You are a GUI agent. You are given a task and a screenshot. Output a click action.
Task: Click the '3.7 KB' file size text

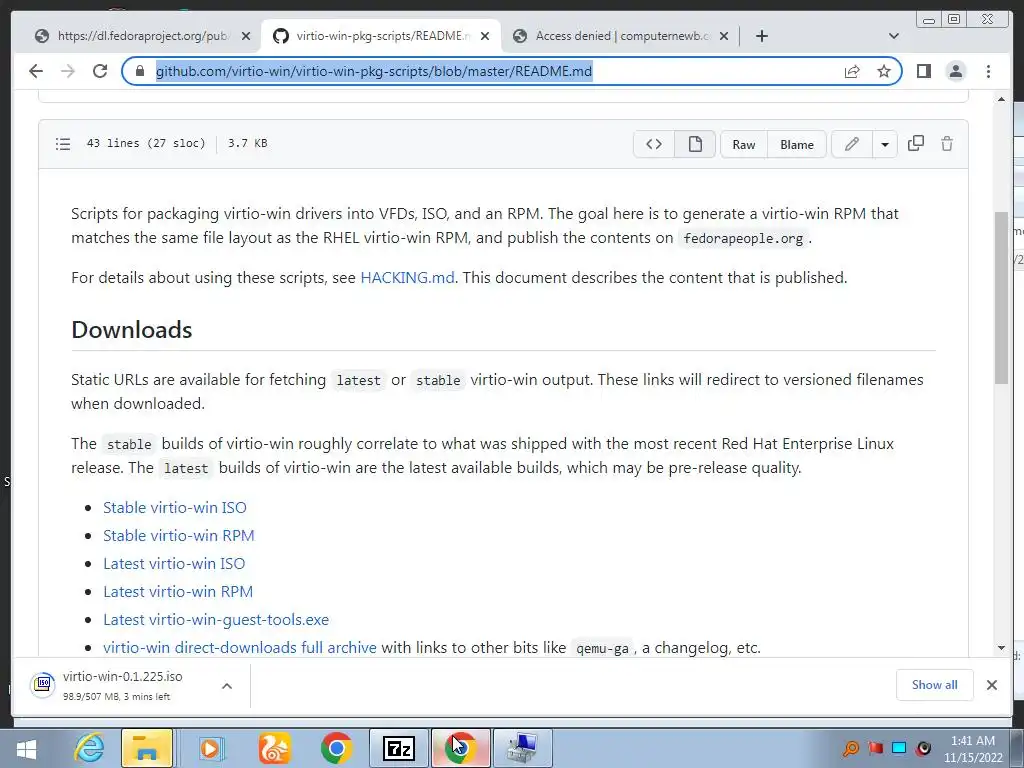tap(248, 143)
